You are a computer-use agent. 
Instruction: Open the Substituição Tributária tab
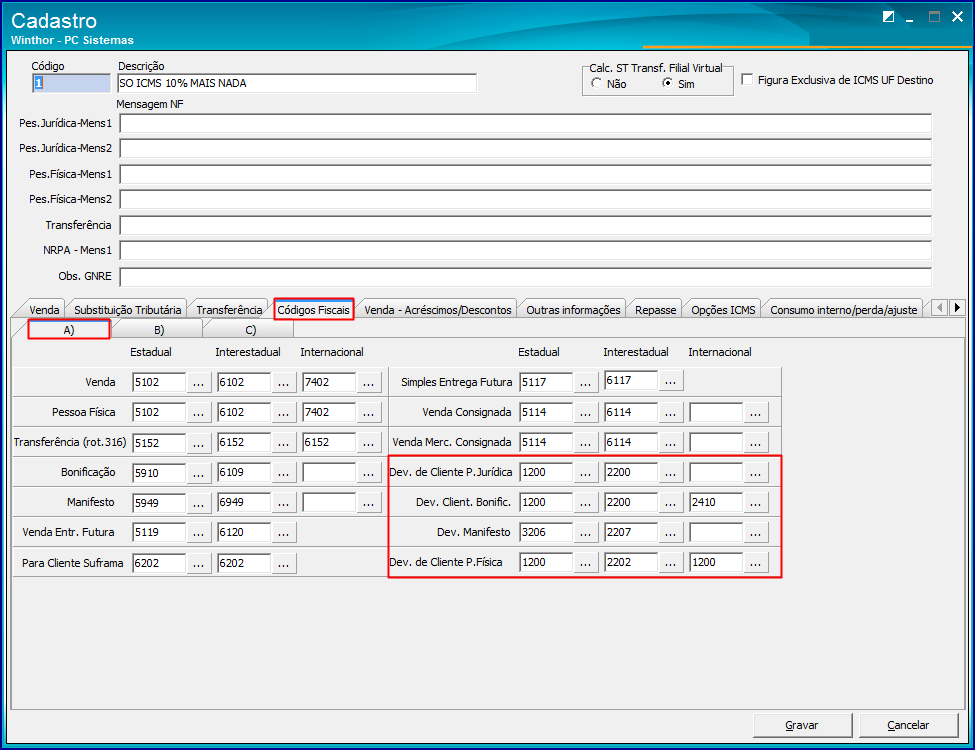[127, 310]
